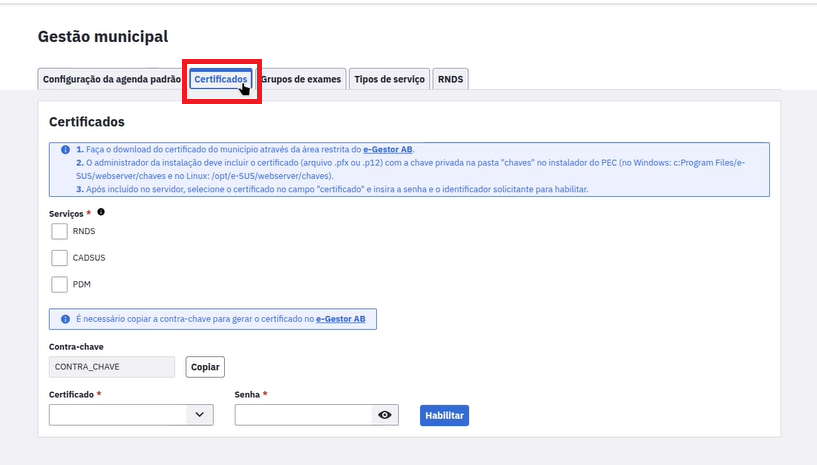The image size is (817, 465).
Task: Open the RNDS tab
Action: tap(450, 79)
